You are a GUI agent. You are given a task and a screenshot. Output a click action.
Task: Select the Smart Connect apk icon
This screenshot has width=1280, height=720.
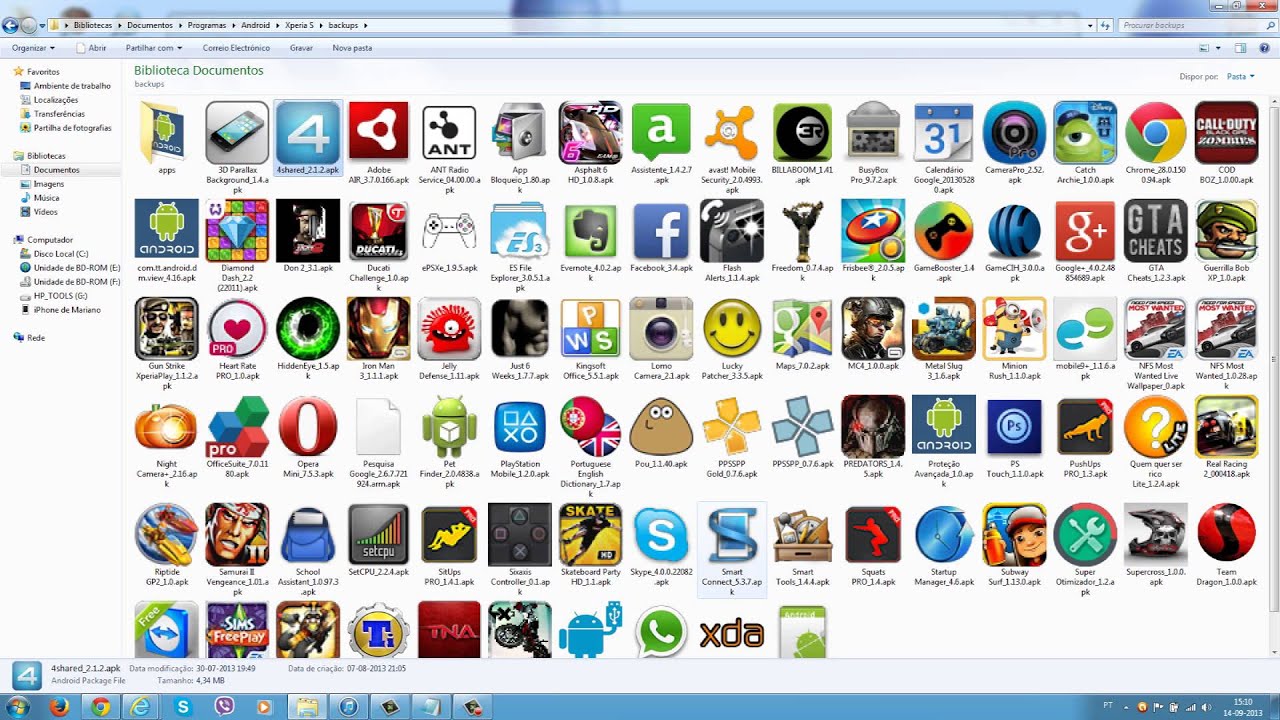pyautogui.click(x=732, y=534)
